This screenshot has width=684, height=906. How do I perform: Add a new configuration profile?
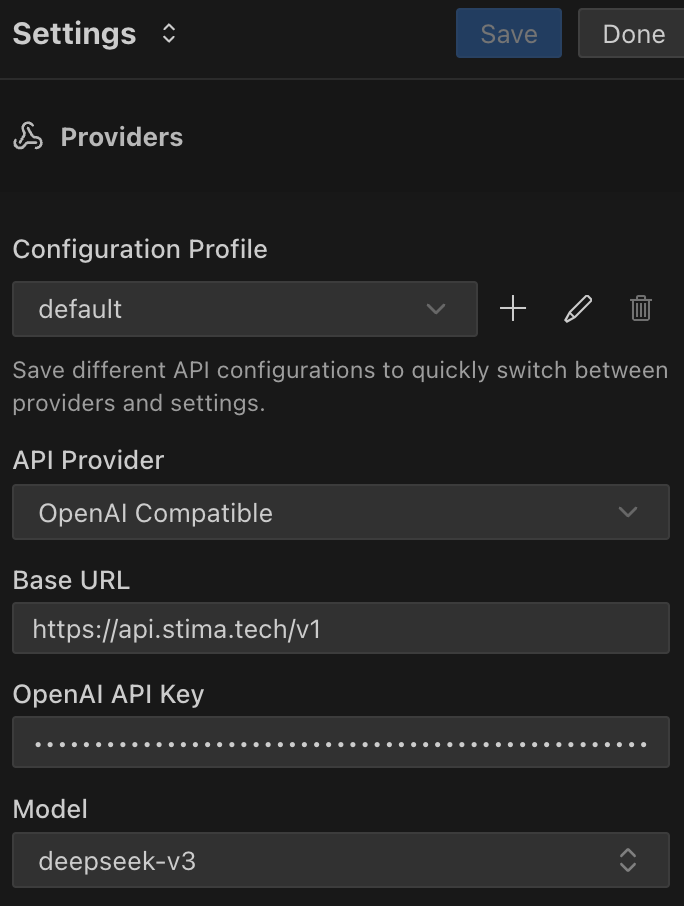(x=512, y=309)
